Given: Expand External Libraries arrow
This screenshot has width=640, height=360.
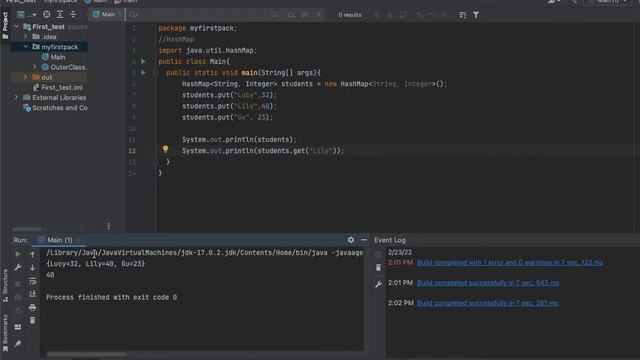Looking at the screenshot, I should 16,97.
